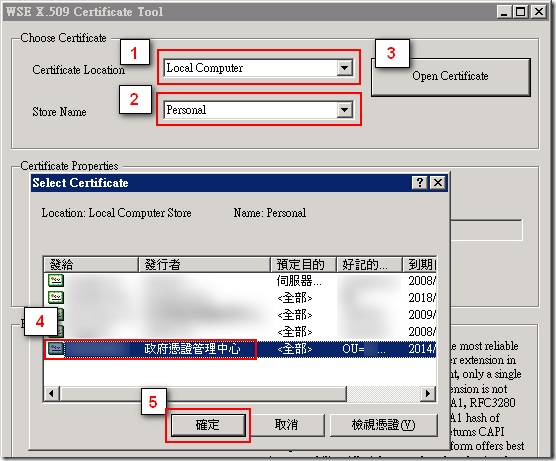Click the OU= friendly name cell

click(364, 349)
